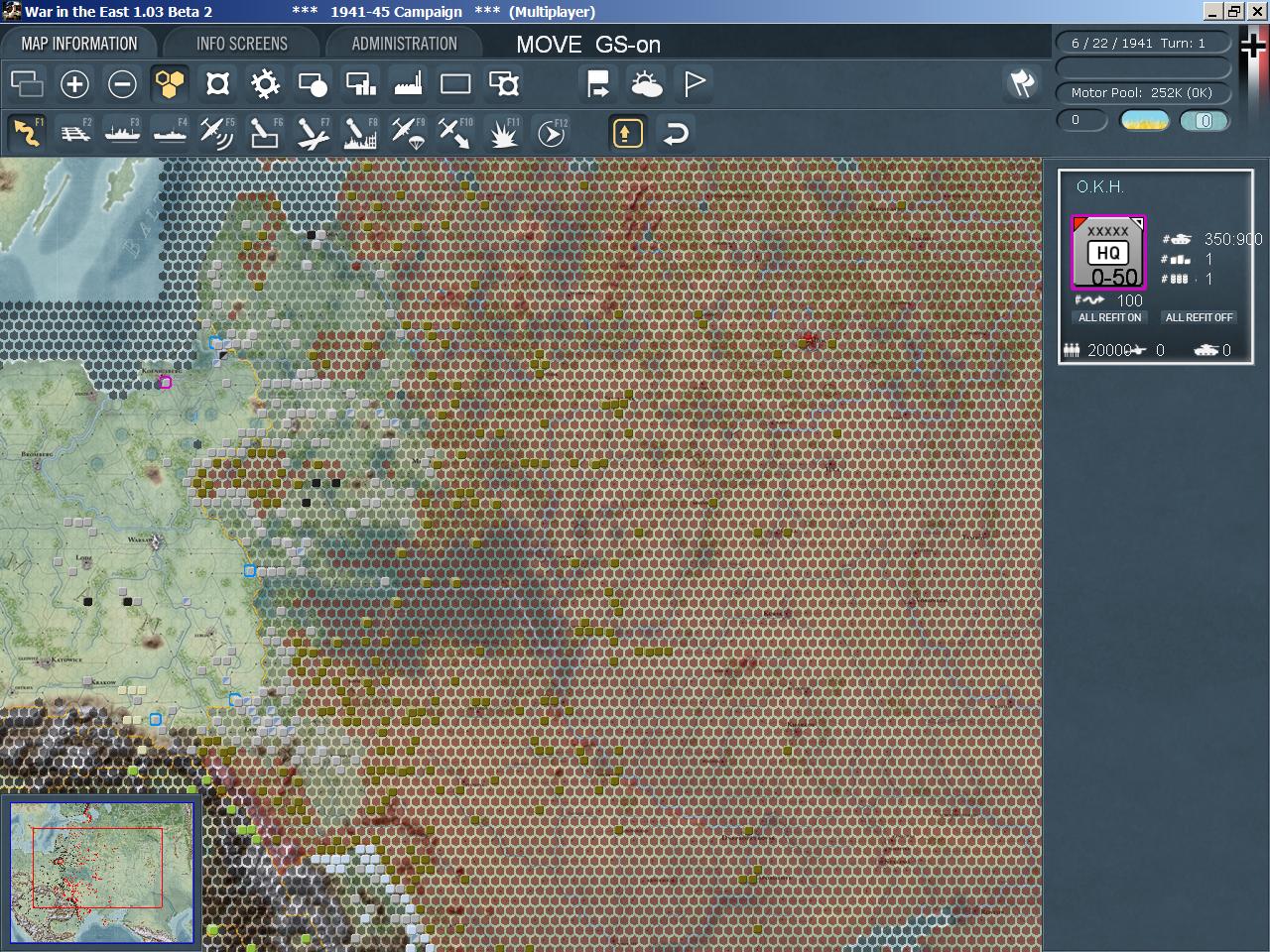Select Move mode (F1)
The image size is (1270, 952).
point(27,133)
